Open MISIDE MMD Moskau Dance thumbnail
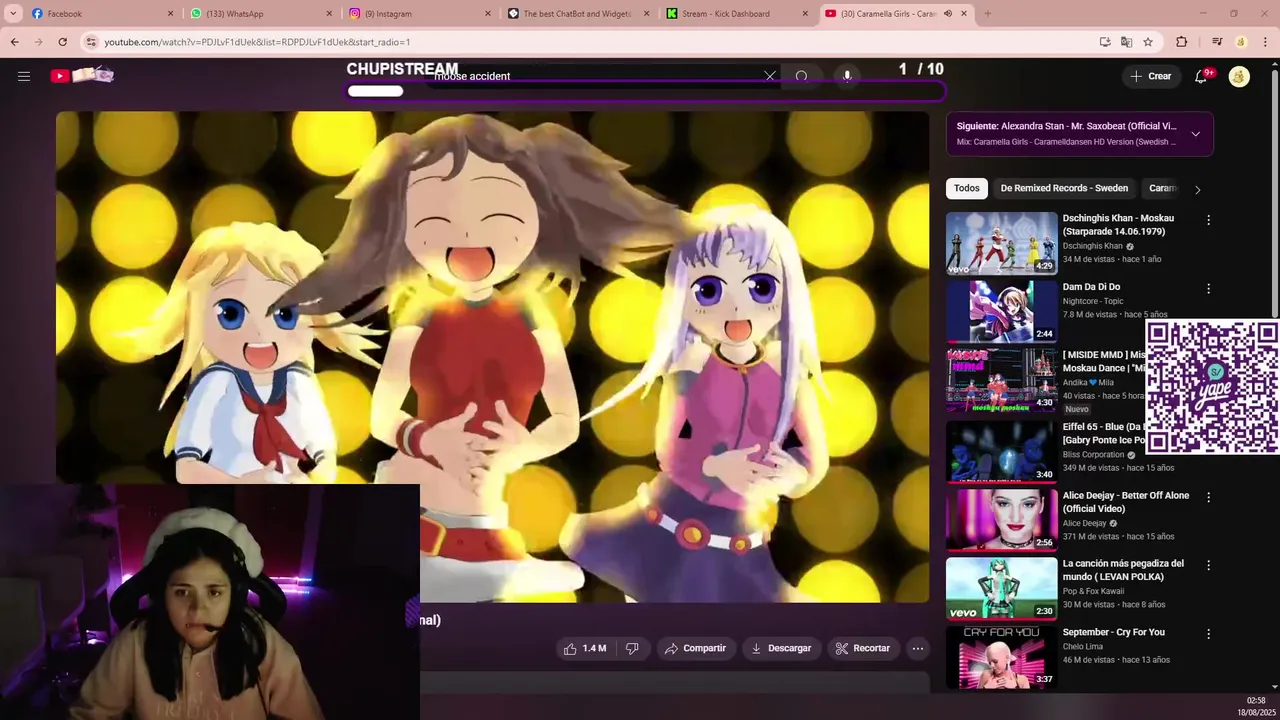This screenshot has height=720, width=1280. point(1001,379)
